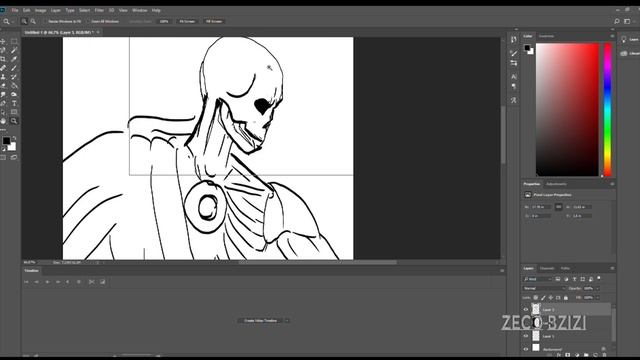Switch to the Channels tab
Image resolution: width=640 pixels, height=360 pixels.
click(547, 268)
